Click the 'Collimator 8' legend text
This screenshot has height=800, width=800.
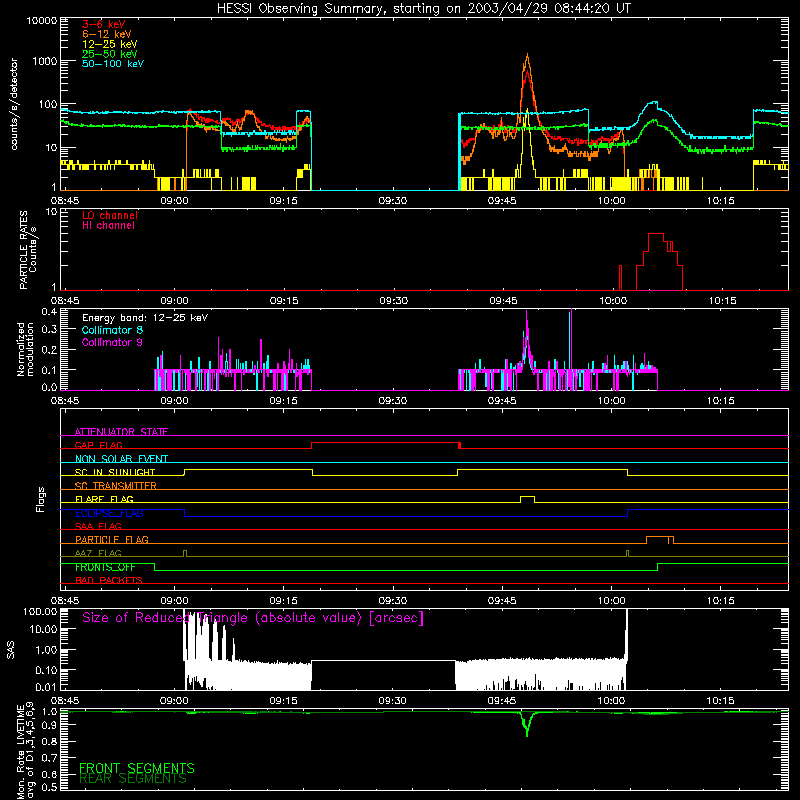pos(112,330)
